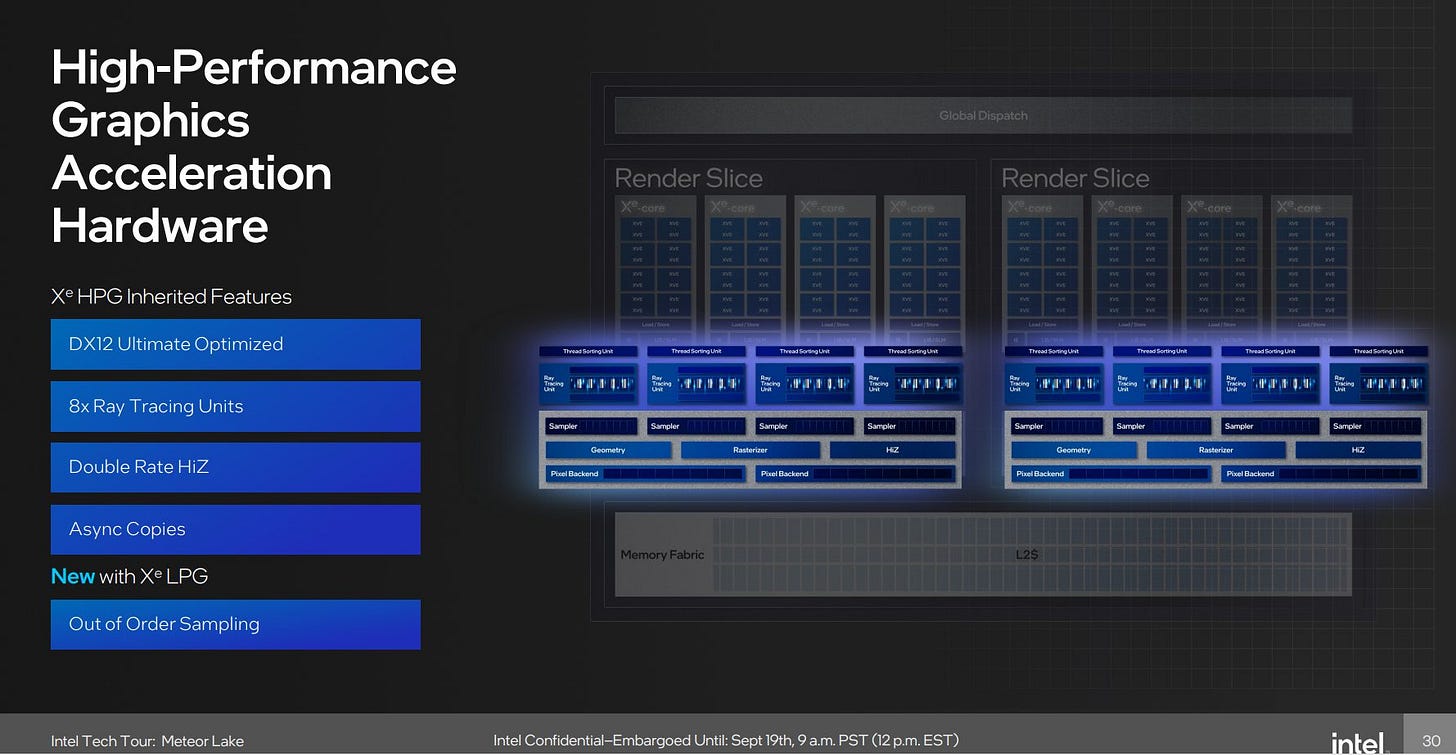The image size is (1456, 755).
Task: Select Geometry block in left Render Slice
Action: coord(608,450)
